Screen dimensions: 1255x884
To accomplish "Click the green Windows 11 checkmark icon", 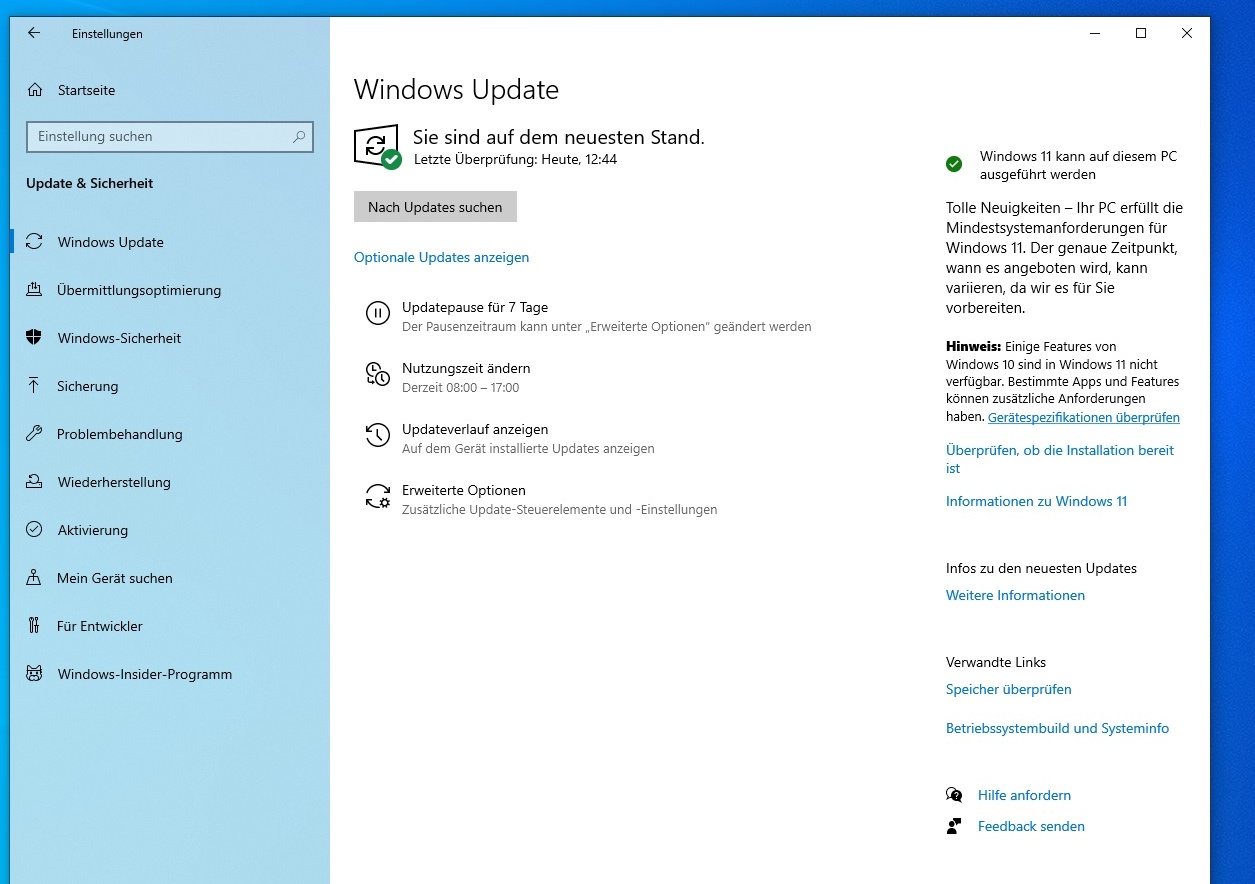I will pos(954,164).
